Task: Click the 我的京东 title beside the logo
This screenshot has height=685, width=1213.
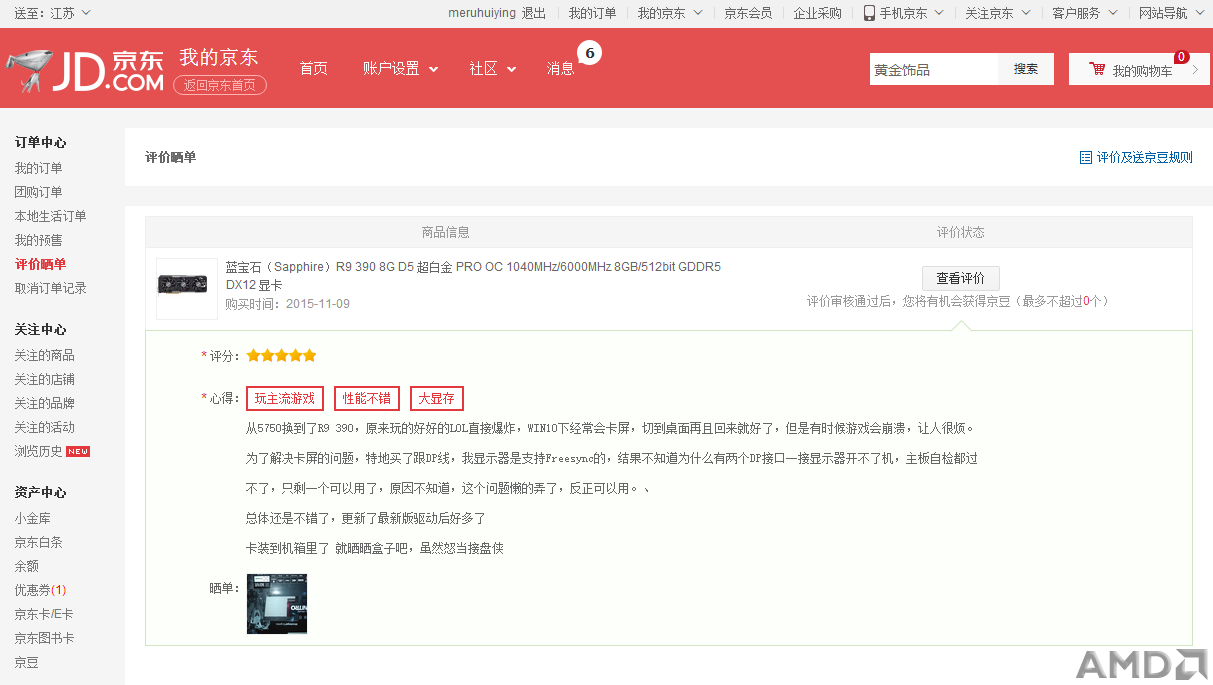Action: [x=219, y=57]
